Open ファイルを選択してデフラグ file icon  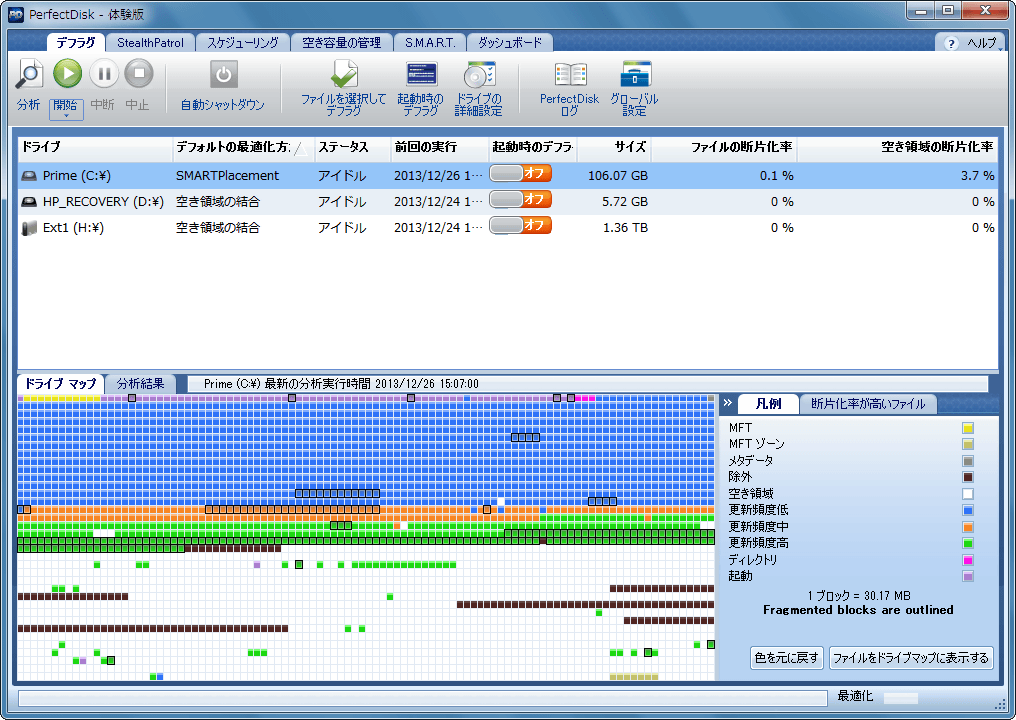click(x=343, y=74)
